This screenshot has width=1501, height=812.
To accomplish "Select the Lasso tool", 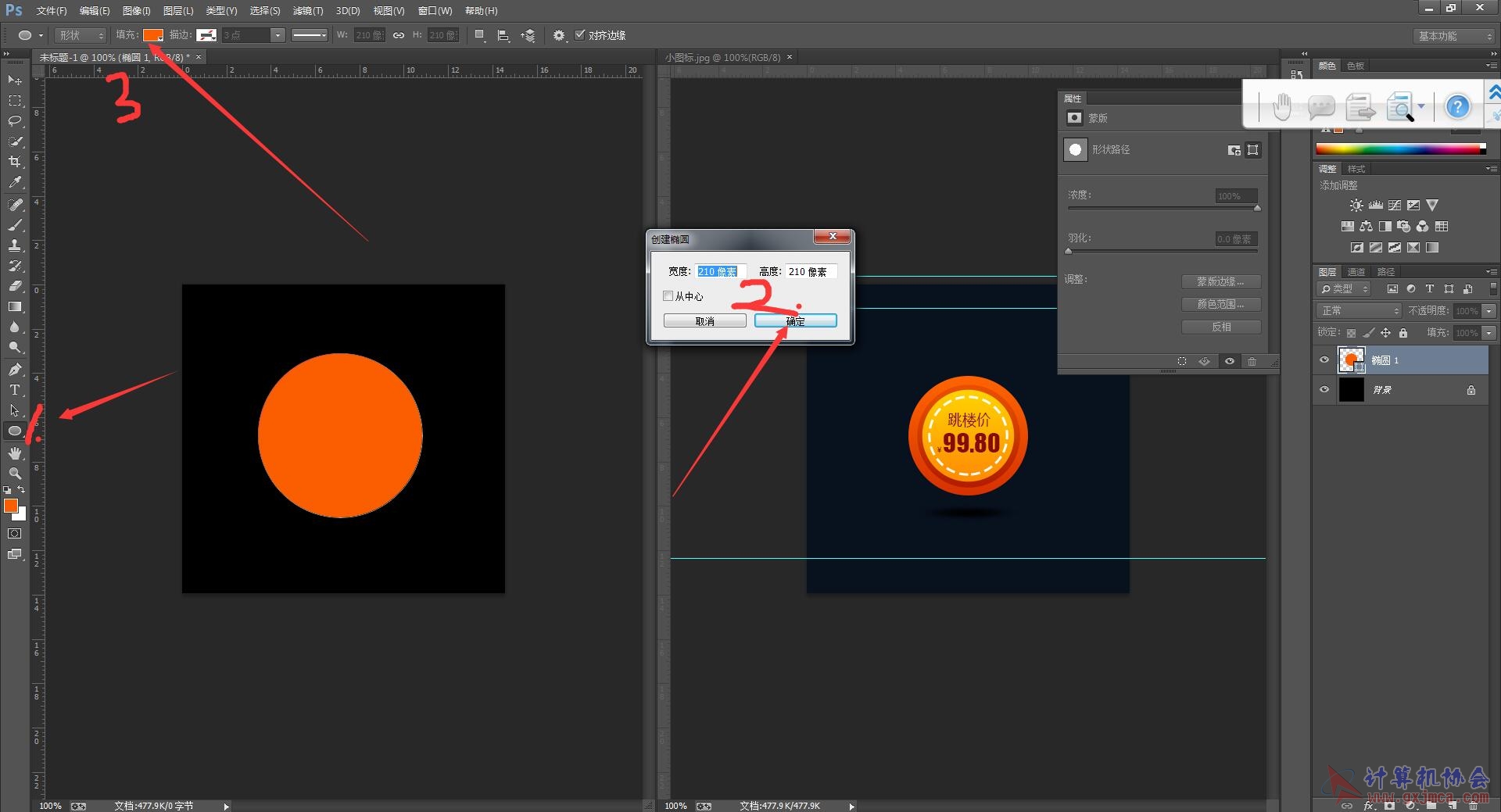I will click(15, 121).
